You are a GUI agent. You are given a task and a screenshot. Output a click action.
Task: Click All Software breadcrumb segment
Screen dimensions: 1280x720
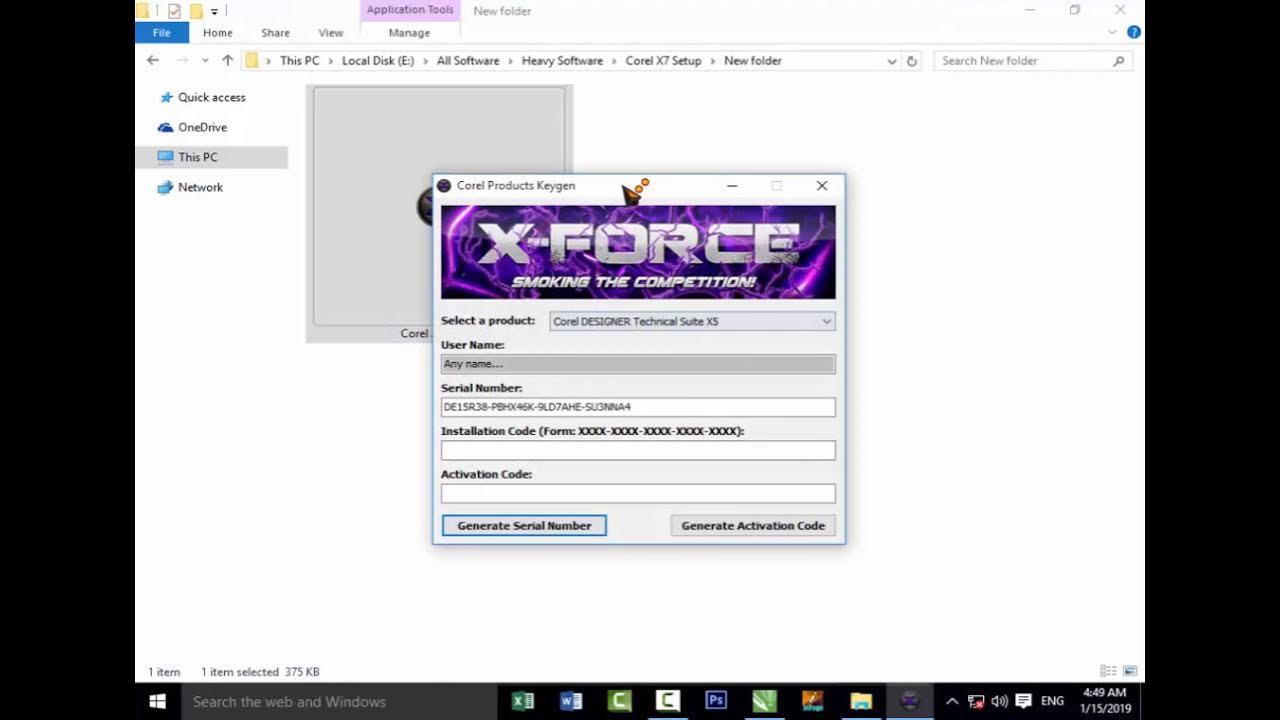(468, 61)
